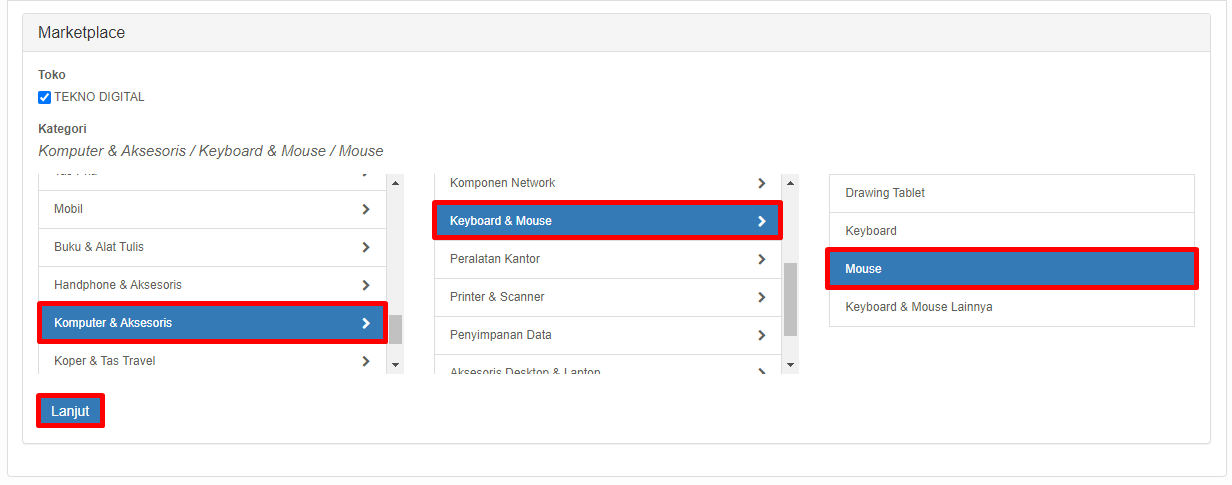The height and width of the screenshot is (485, 1232).
Task: Select Drawing Tablet from the last column
Action: pyautogui.click(x=1011, y=193)
